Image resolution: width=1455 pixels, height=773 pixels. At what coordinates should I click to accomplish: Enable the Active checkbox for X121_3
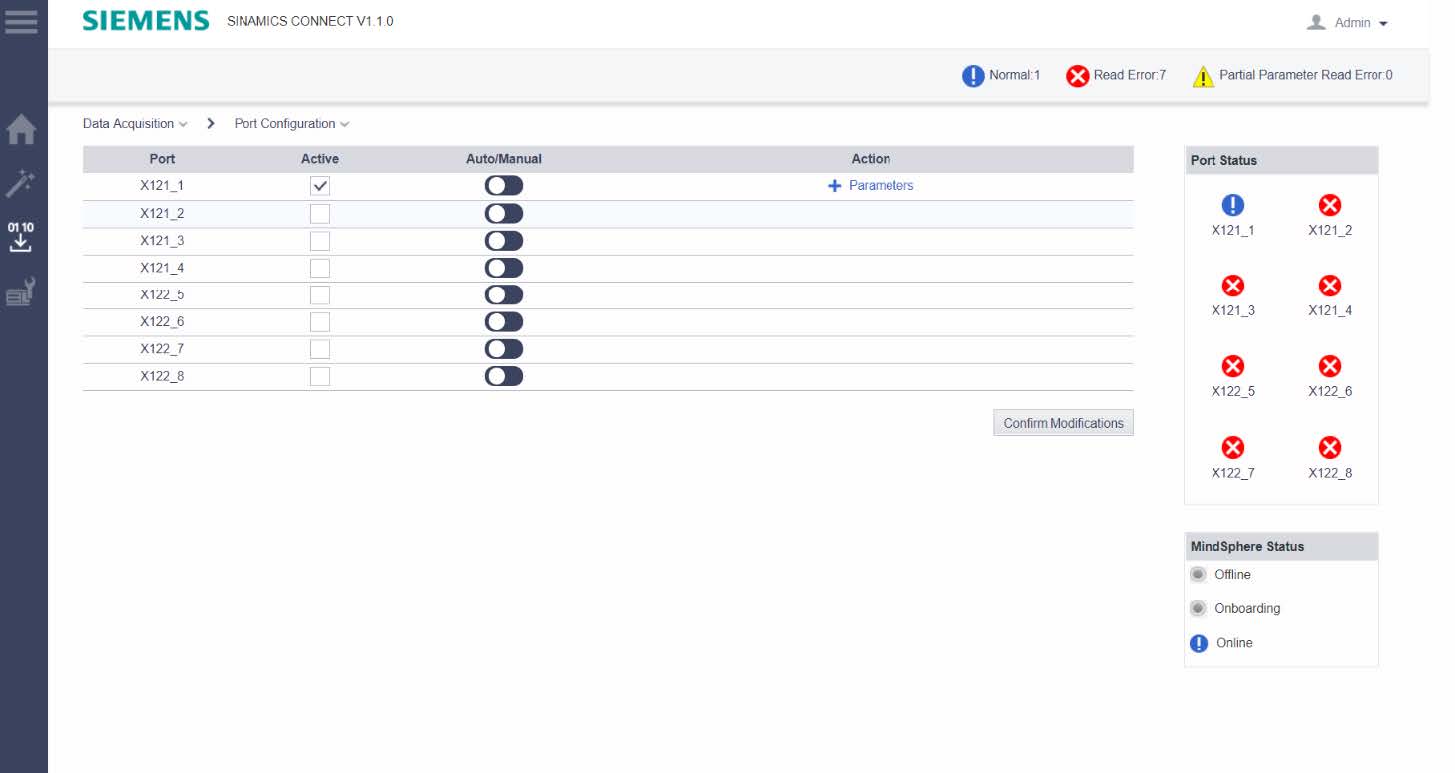320,241
